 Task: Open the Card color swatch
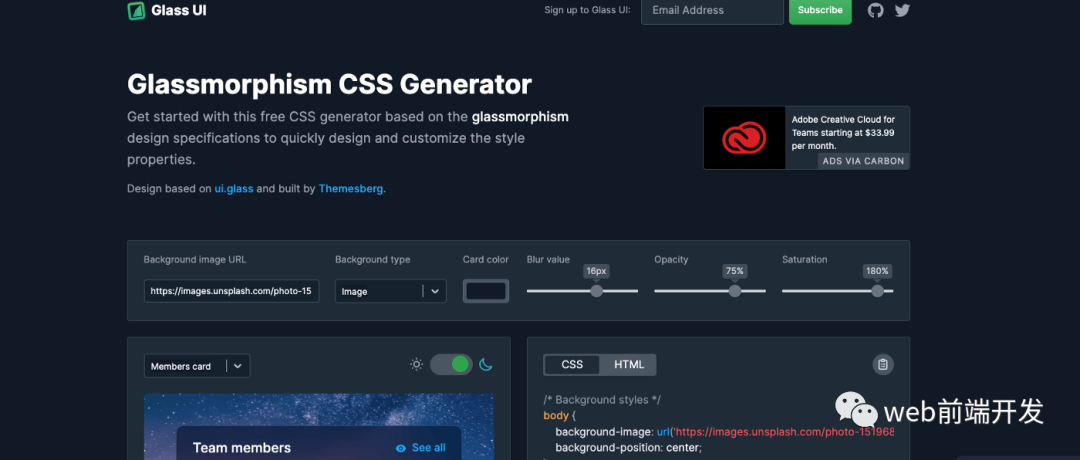tap(486, 291)
